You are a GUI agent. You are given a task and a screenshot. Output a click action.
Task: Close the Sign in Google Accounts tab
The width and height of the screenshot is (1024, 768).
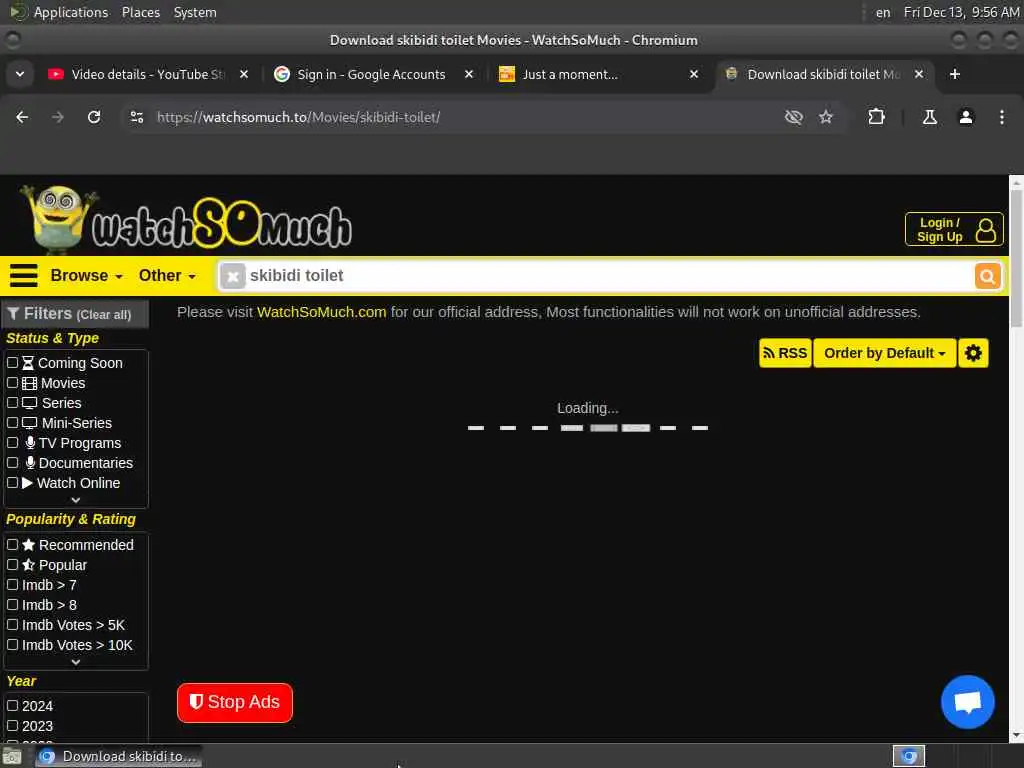[468, 74]
